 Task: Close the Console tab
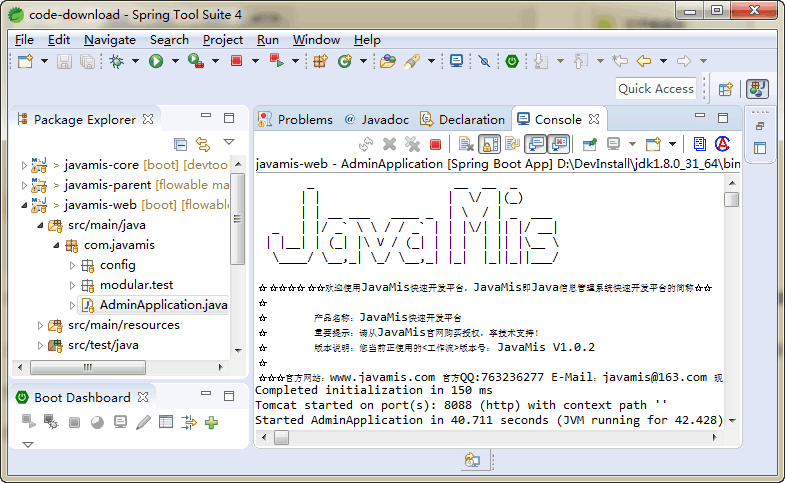point(594,119)
